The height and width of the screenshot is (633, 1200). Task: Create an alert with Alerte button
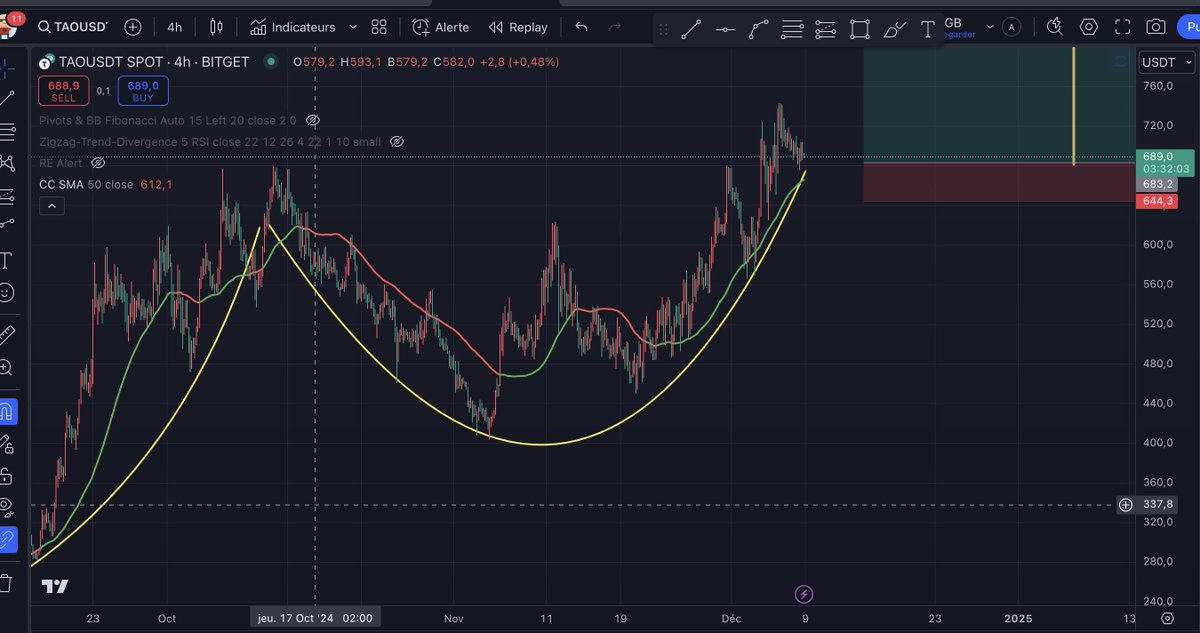tap(440, 27)
